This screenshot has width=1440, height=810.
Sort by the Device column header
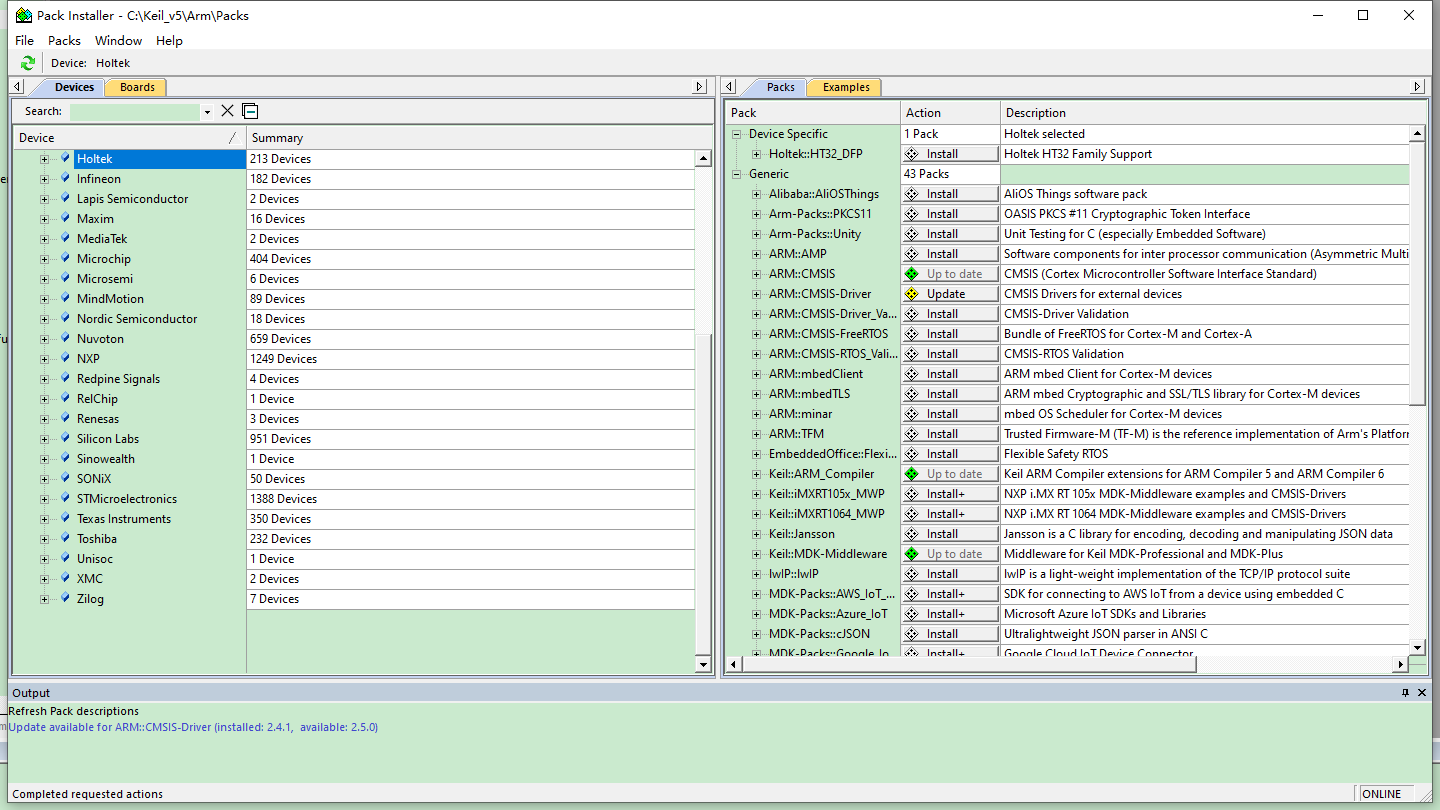pyautogui.click(x=129, y=138)
